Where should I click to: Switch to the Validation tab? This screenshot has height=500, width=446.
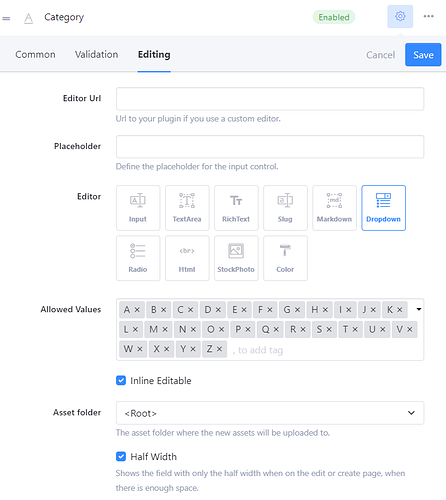96,54
